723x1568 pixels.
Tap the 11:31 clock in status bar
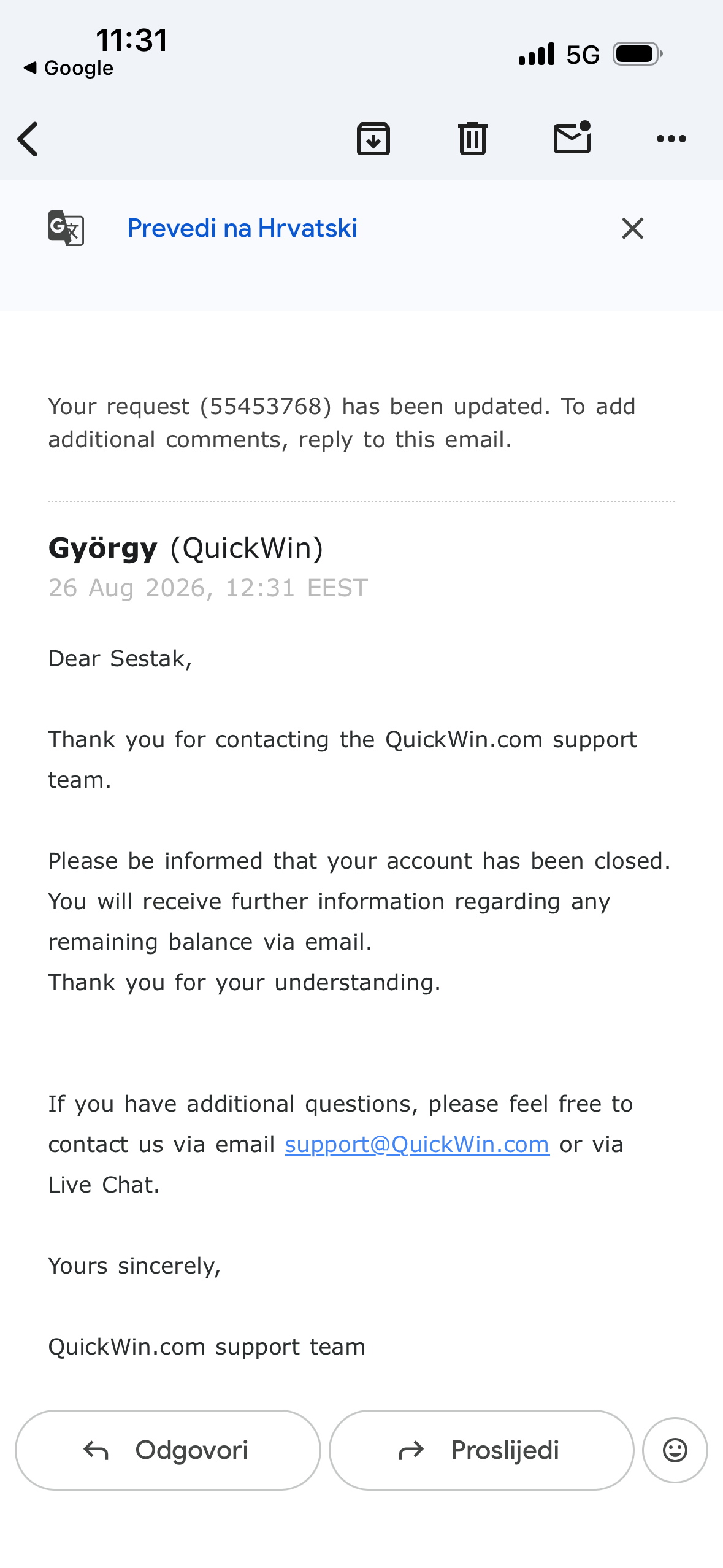coord(132,40)
